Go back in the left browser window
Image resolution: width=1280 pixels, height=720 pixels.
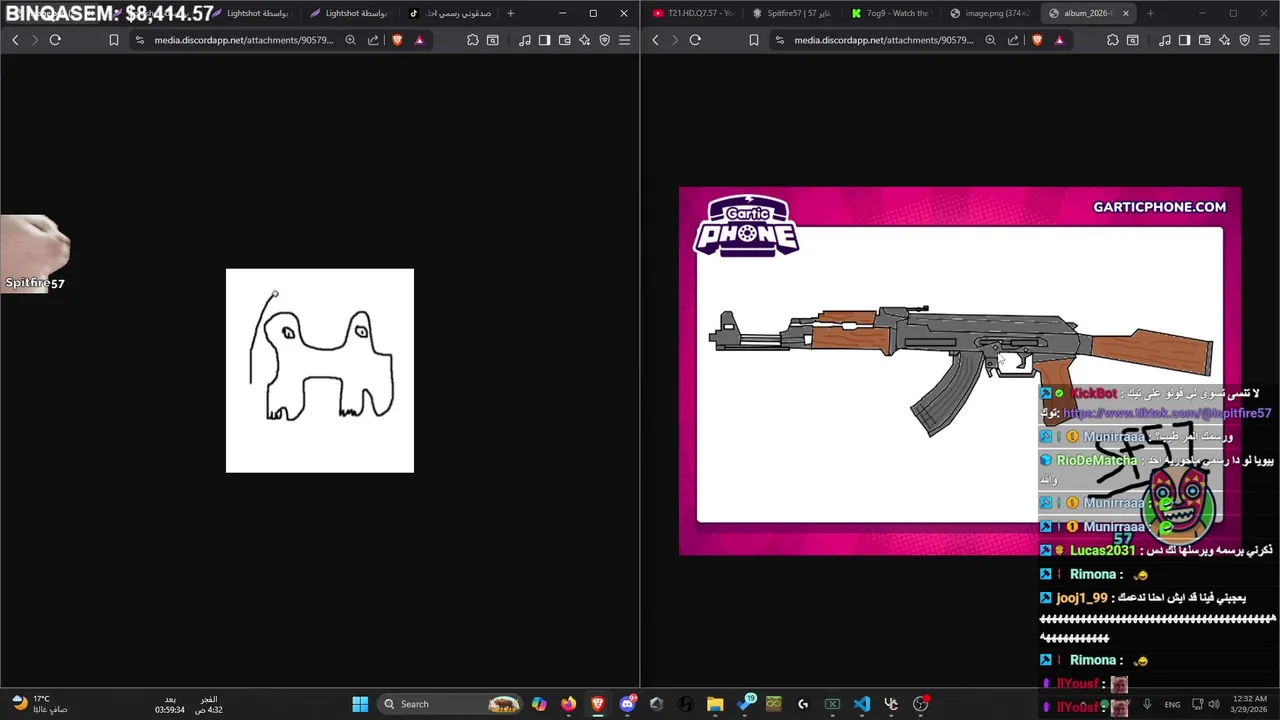pos(15,40)
